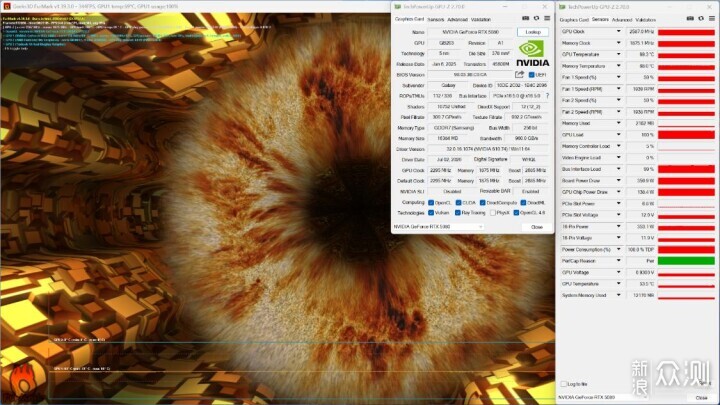Open the System Memory Used dropdown

click(x=619, y=295)
